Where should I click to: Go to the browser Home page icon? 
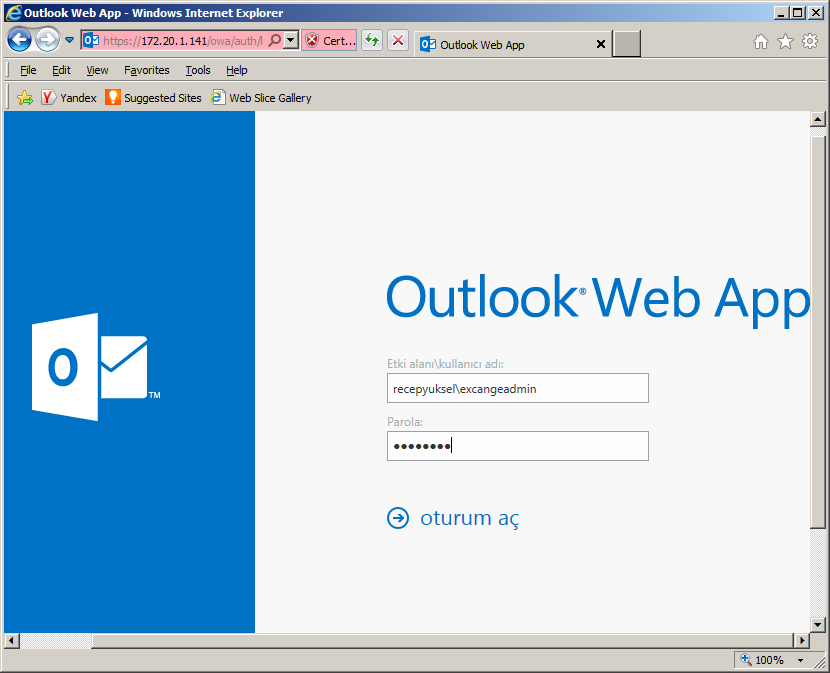tap(761, 41)
